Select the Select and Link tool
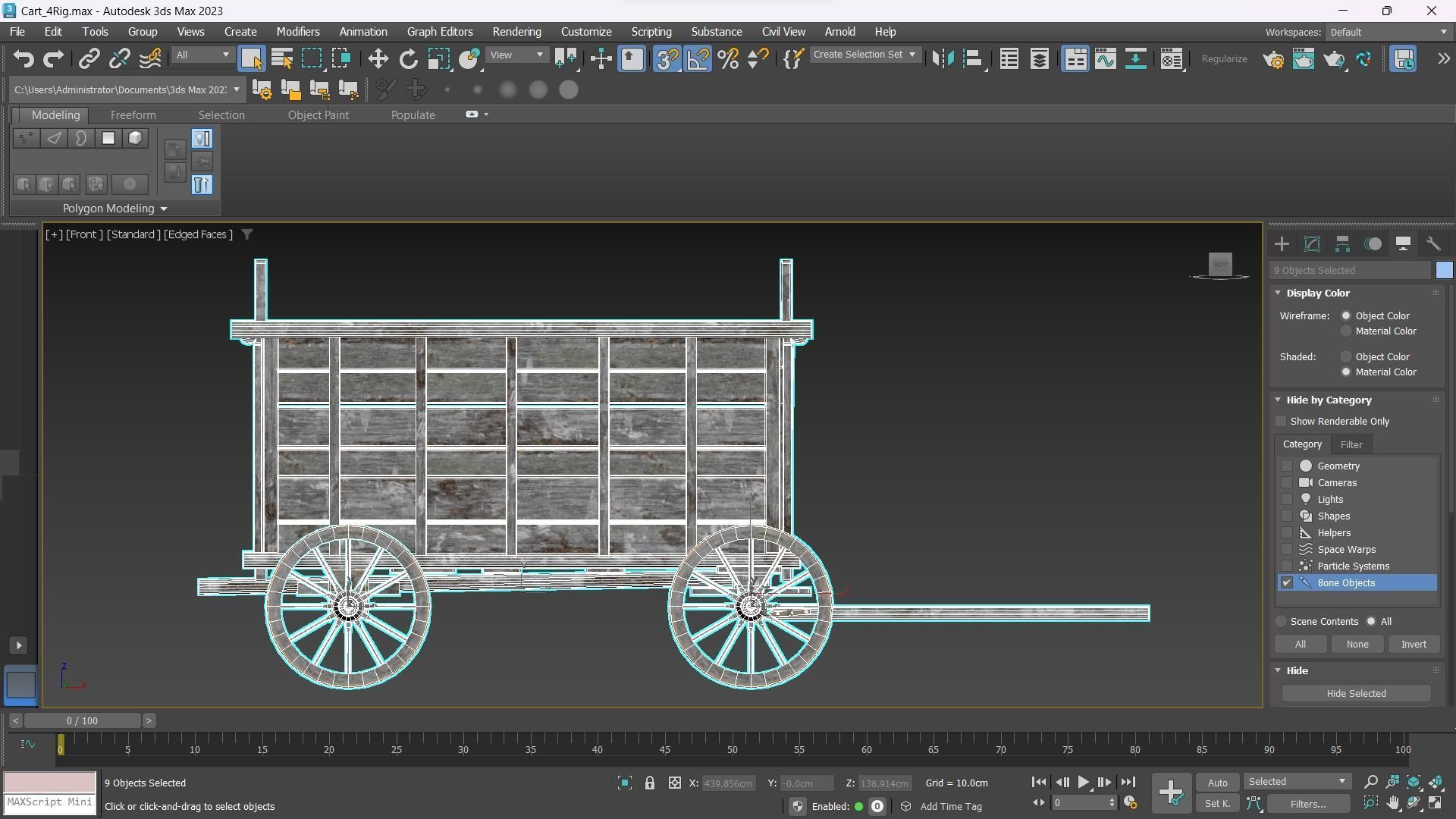 89,59
